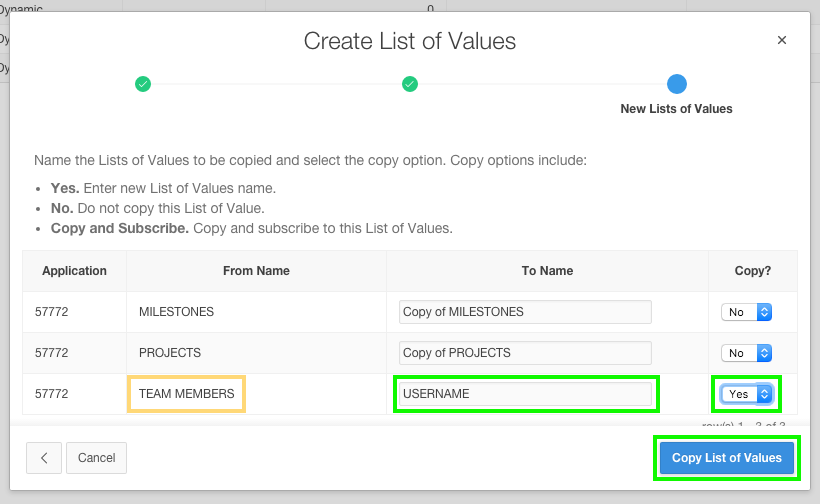Edit the USERNAME To Name field
Viewport: 820px width, 504px height.
pyautogui.click(x=525, y=394)
